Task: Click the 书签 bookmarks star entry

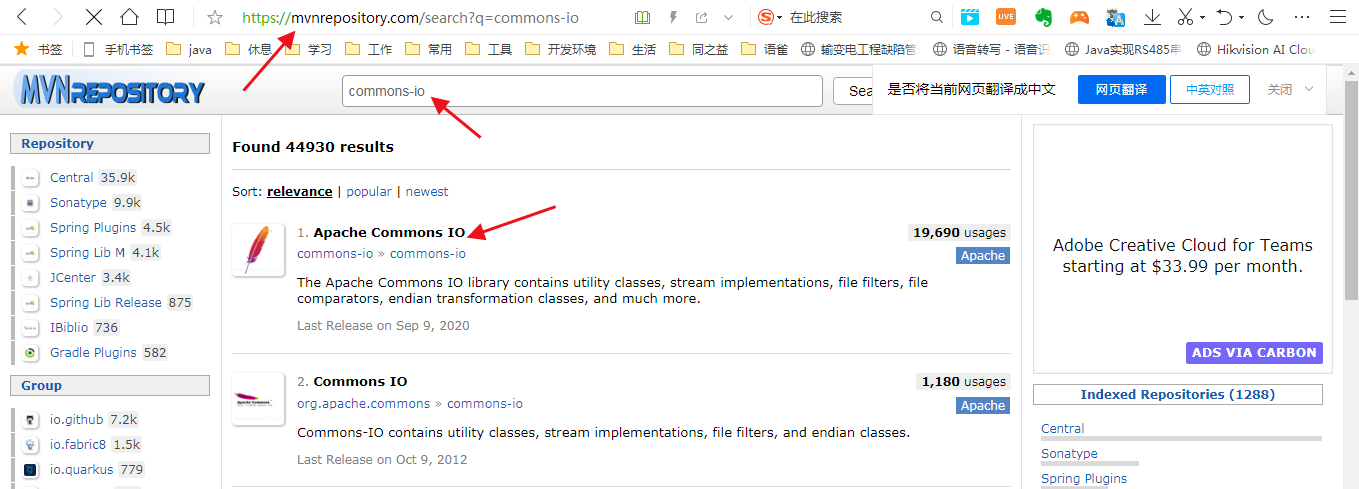Action: coord(38,49)
